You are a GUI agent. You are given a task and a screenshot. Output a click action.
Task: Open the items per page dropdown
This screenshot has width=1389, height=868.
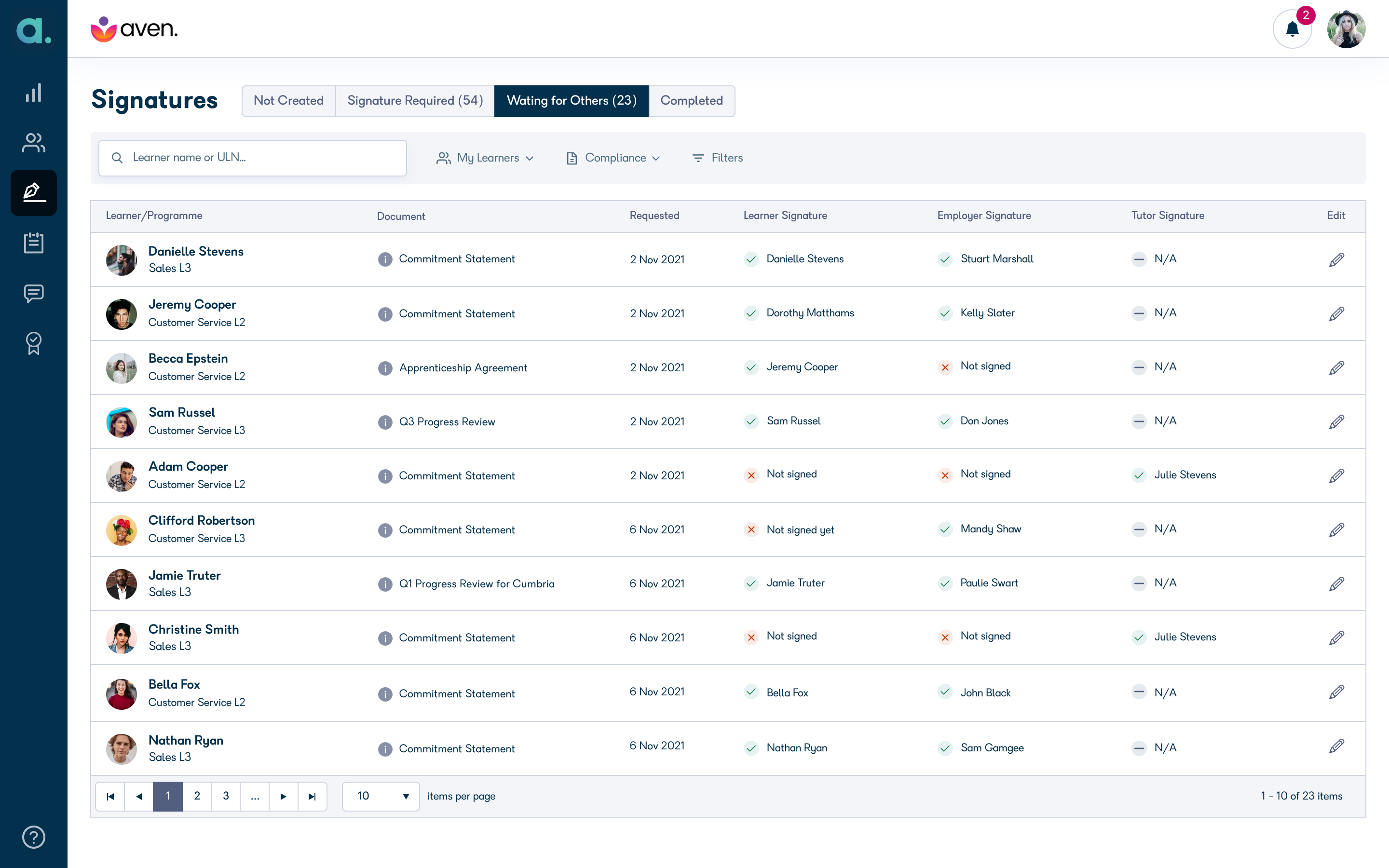[381, 796]
